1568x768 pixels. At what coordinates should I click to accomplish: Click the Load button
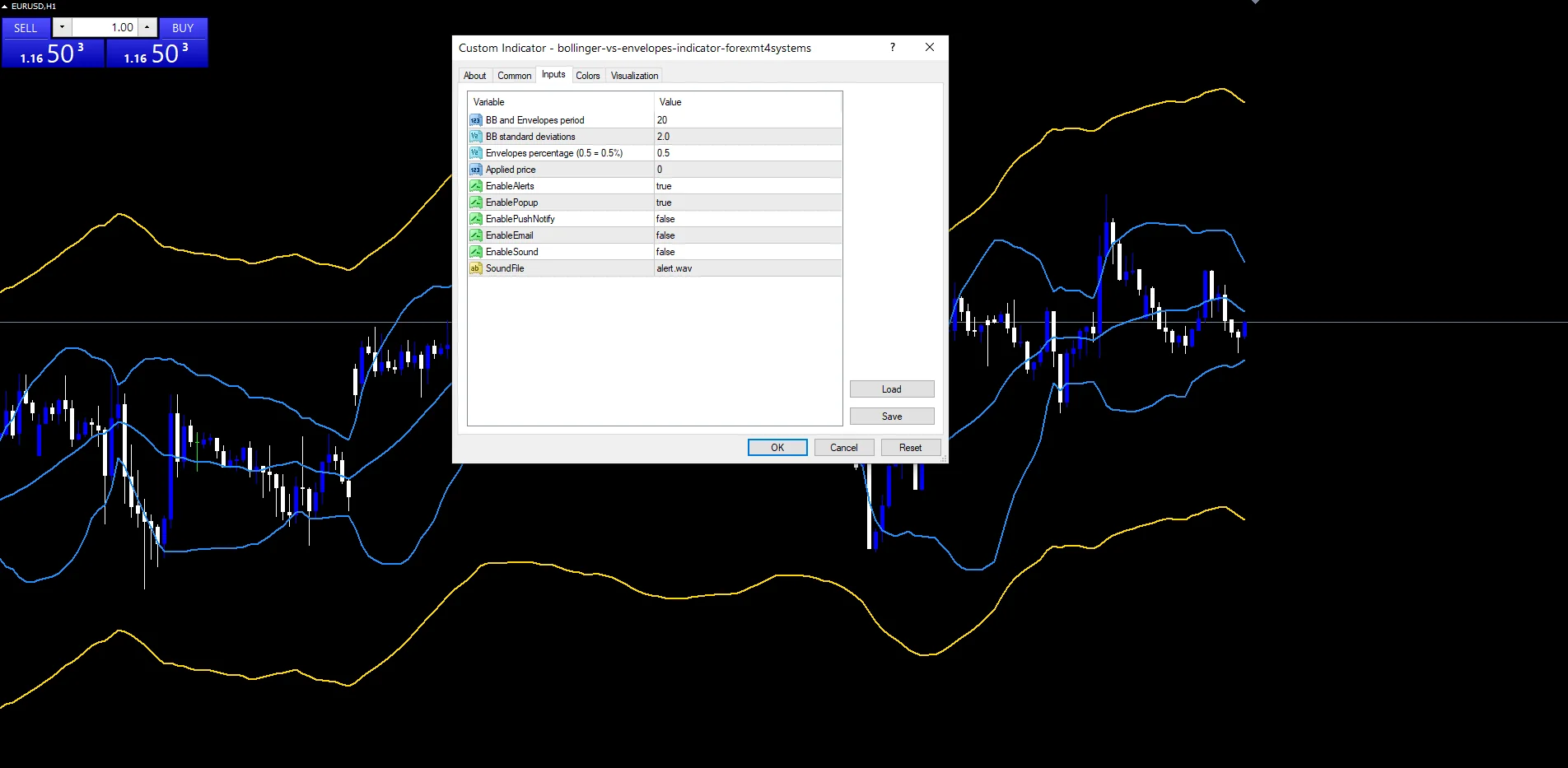pos(892,389)
